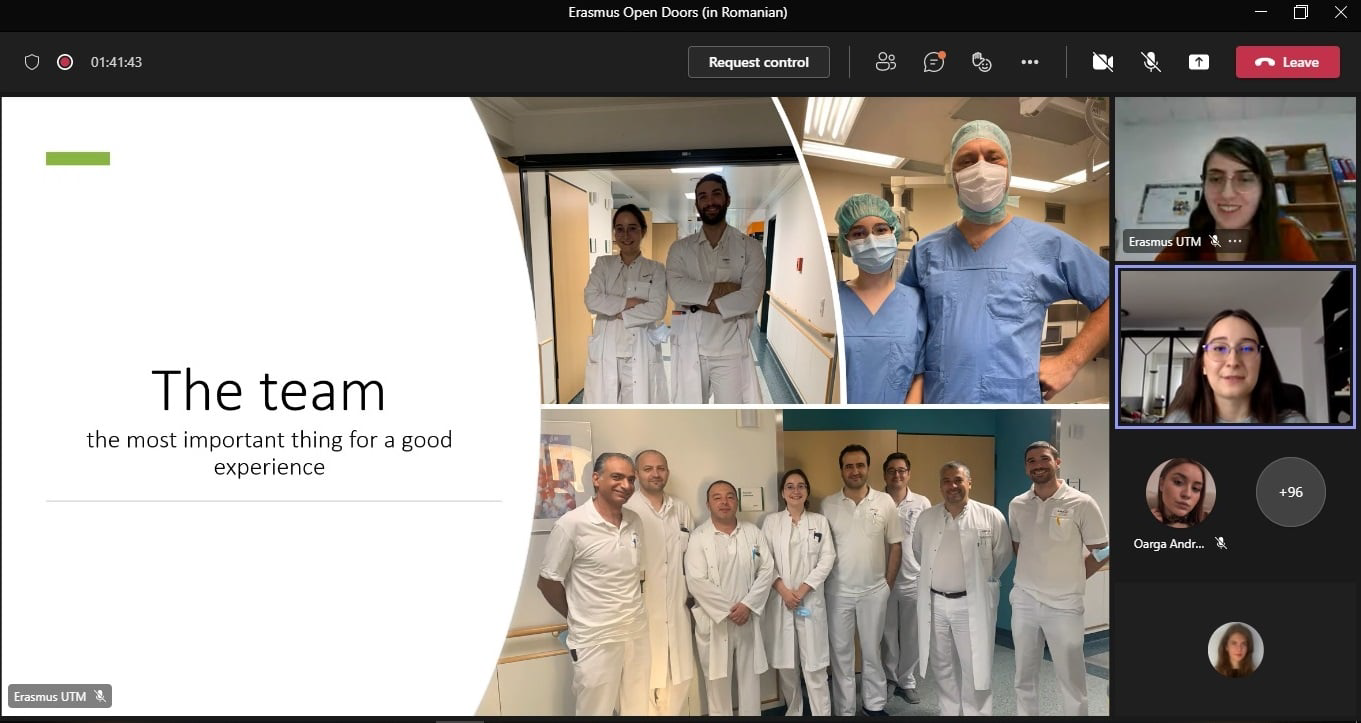Leave the meeting

(x=1287, y=62)
